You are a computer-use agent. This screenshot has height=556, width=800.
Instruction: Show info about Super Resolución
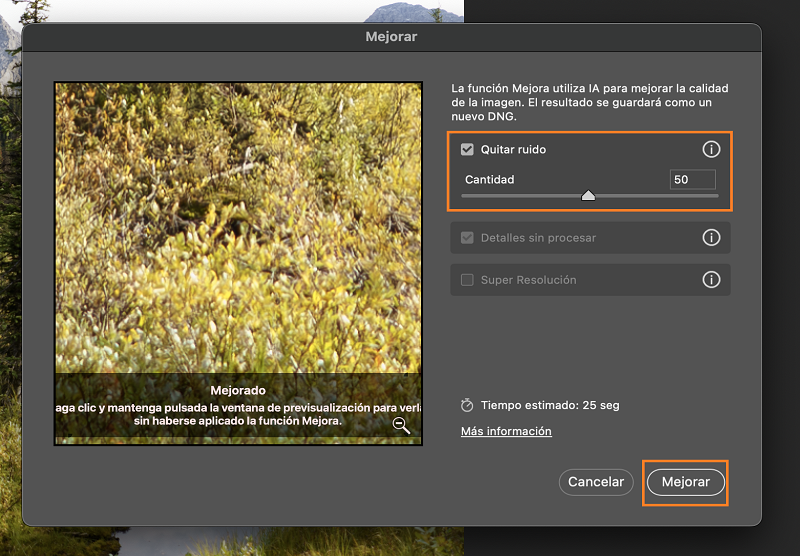[x=711, y=280]
